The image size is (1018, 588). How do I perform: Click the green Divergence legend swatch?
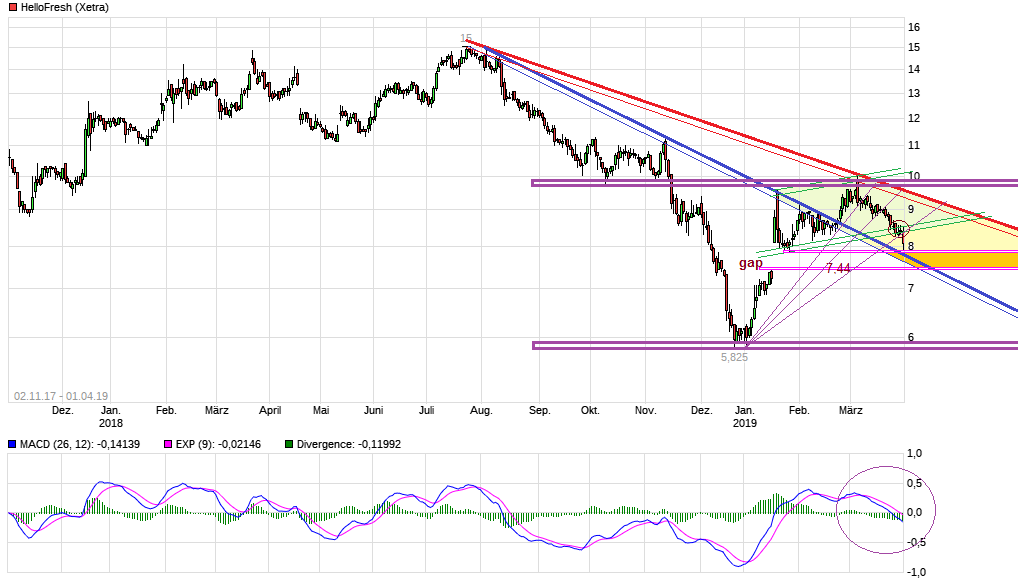pyautogui.click(x=289, y=445)
